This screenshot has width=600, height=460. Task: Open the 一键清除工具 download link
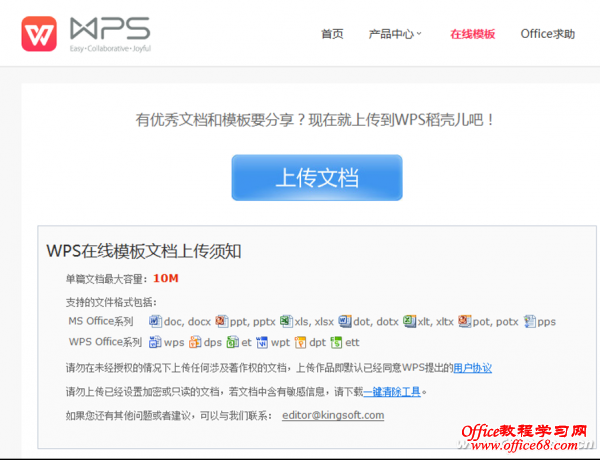[392, 391]
